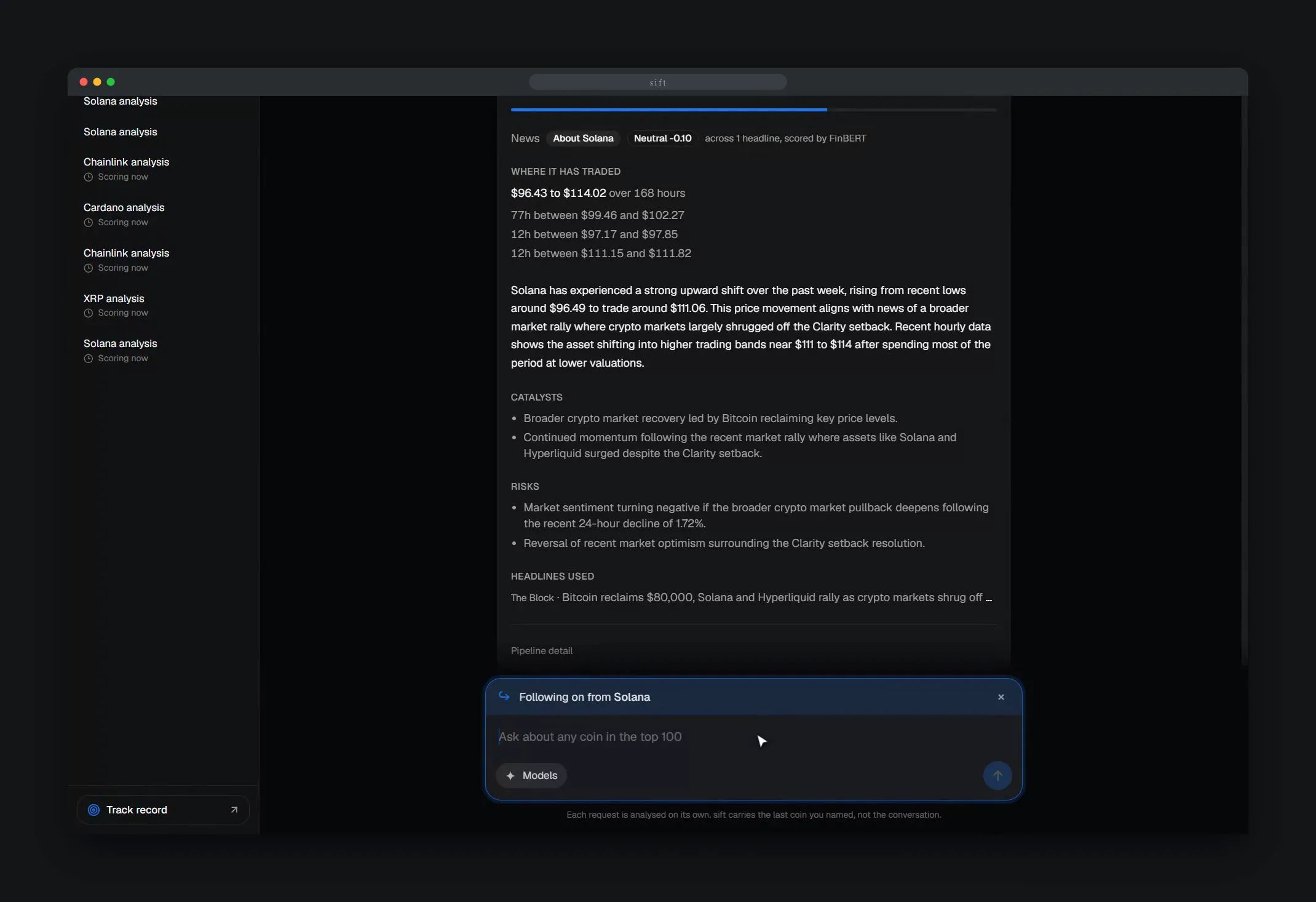Click the '$96.43 to $114.02' price range text

(558, 193)
